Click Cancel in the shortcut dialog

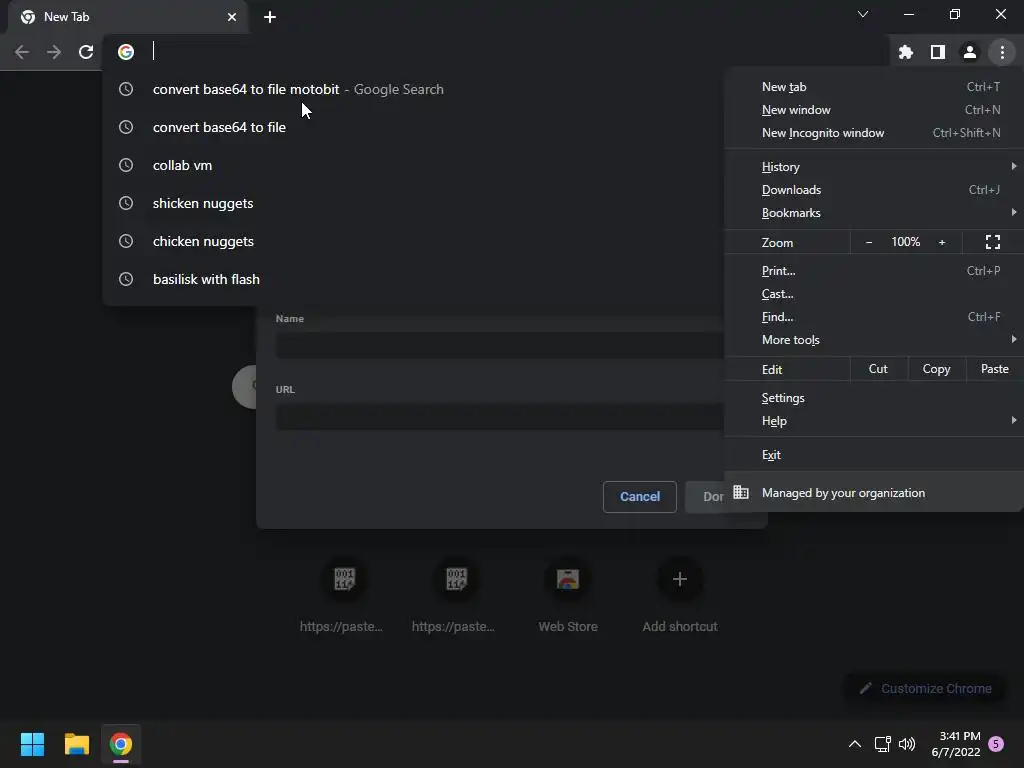tap(639, 496)
